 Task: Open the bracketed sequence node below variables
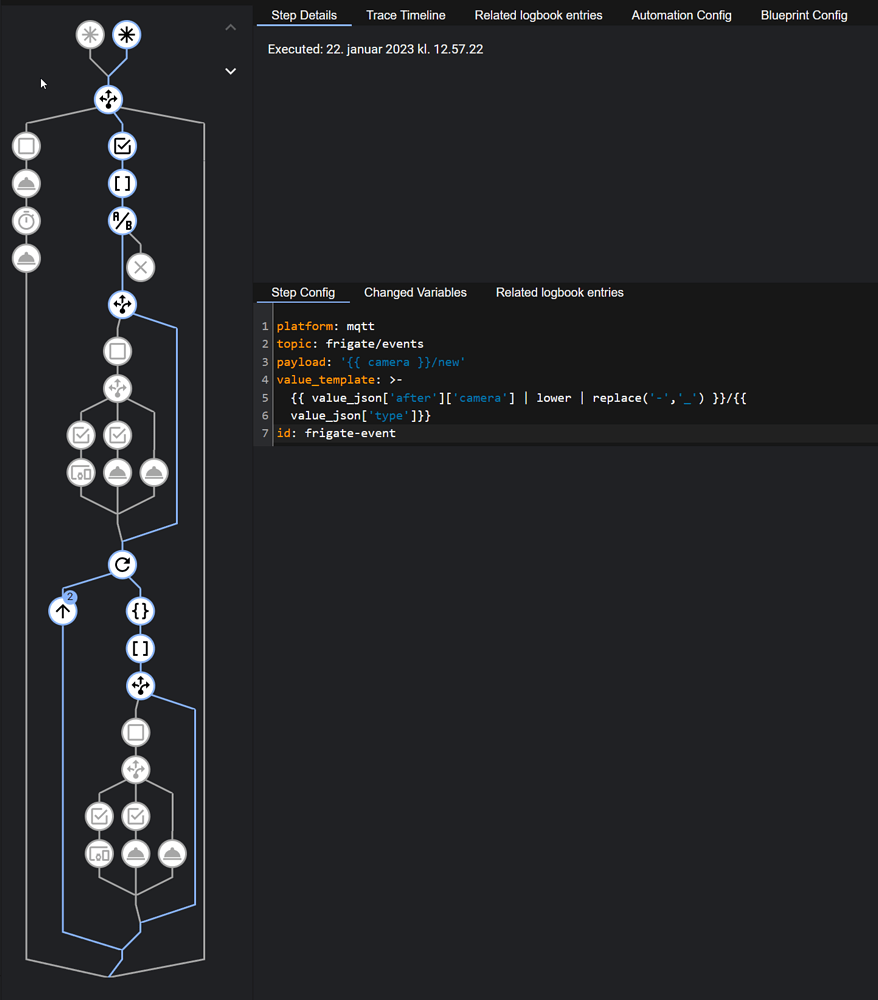point(140,648)
